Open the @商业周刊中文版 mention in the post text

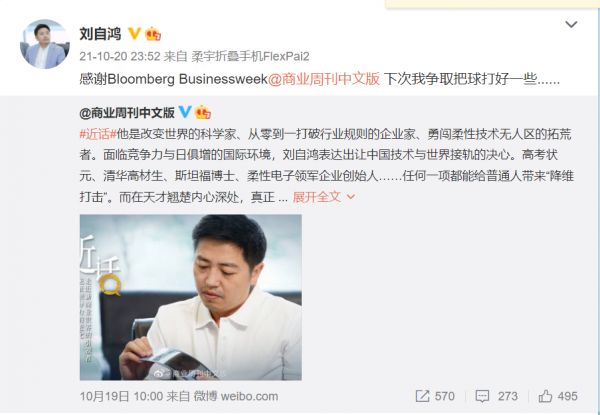point(324,79)
